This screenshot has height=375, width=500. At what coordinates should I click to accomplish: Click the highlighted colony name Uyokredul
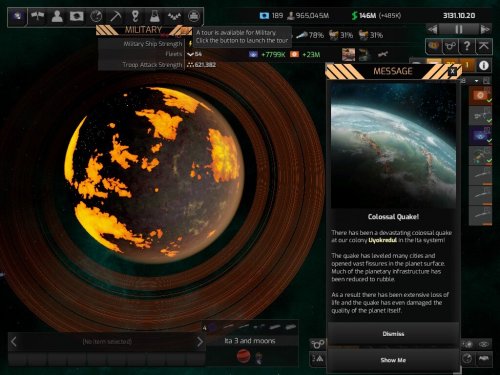382,240
